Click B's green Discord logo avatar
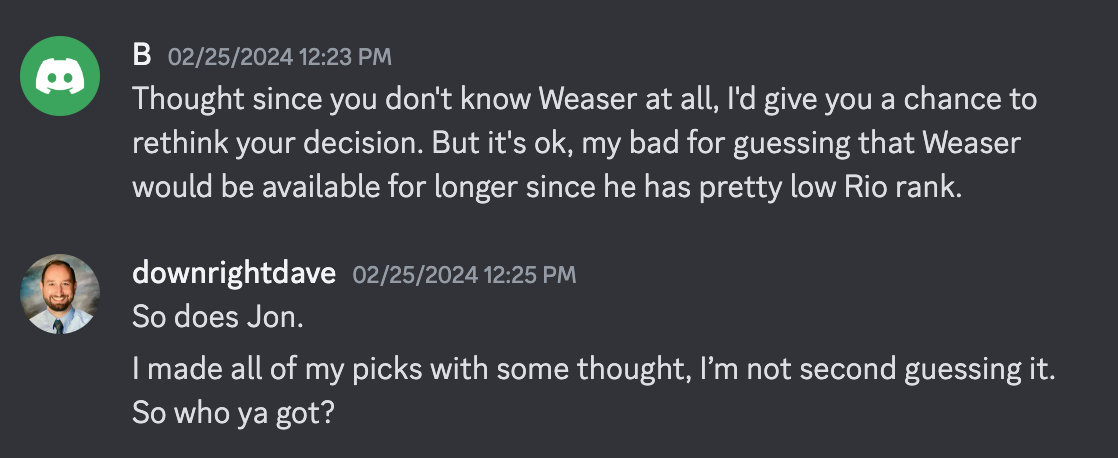Screen dimensions: 1118x458 click(x=60, y=76)
